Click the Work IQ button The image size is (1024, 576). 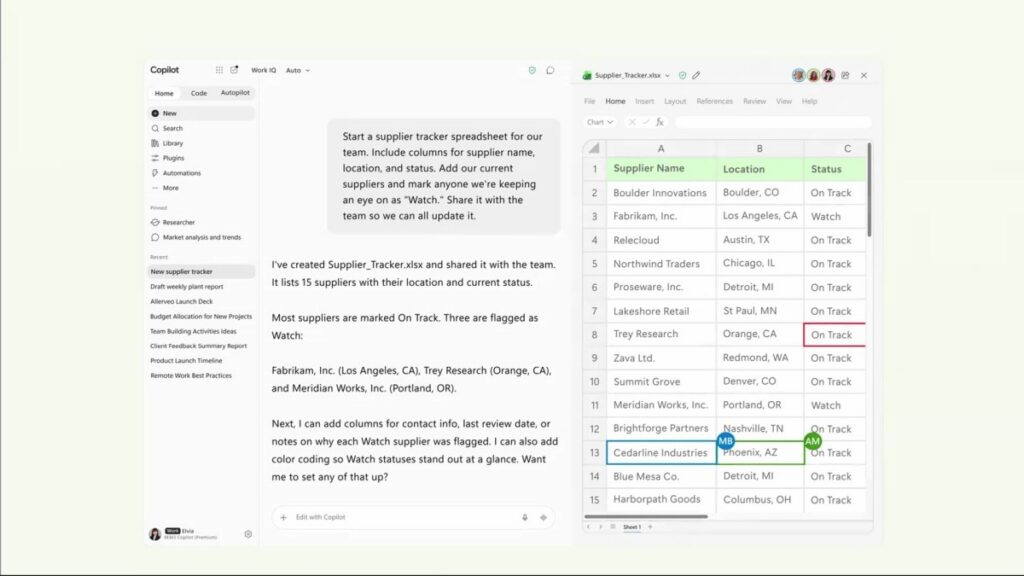tap(263, 70)
